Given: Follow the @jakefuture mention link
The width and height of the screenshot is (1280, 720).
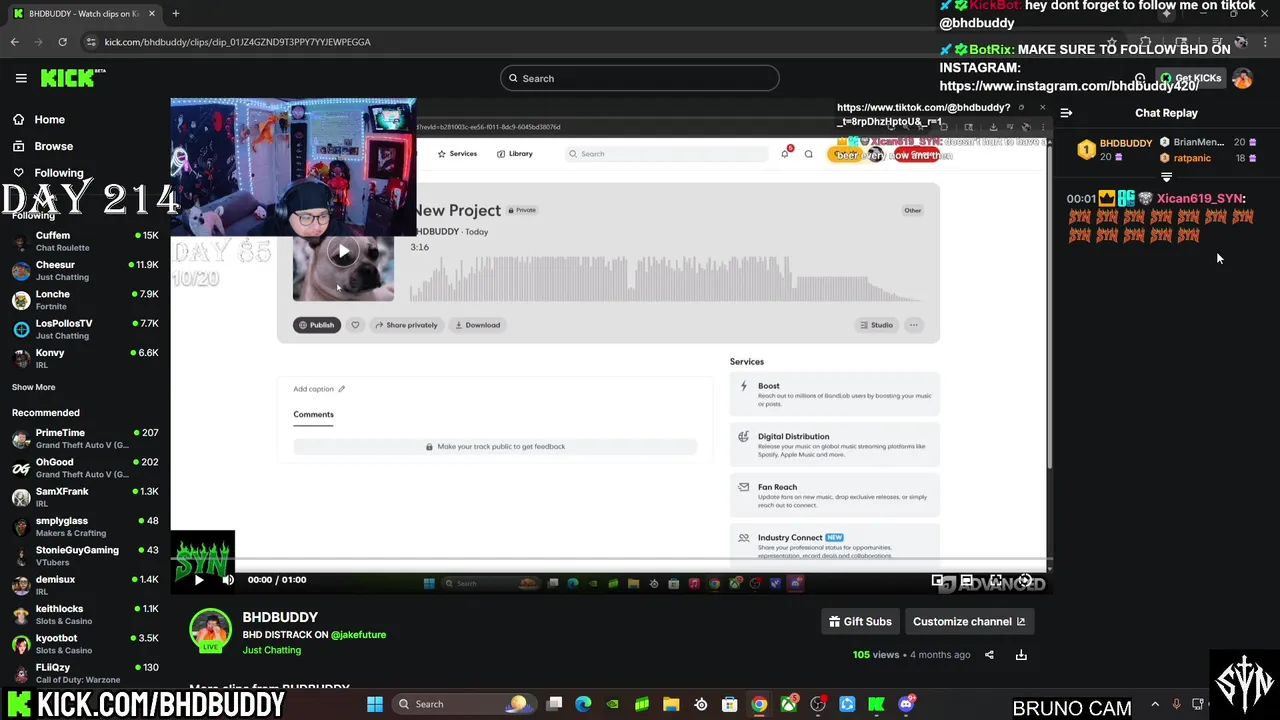Looking at the screenshot, I should 358,635.
